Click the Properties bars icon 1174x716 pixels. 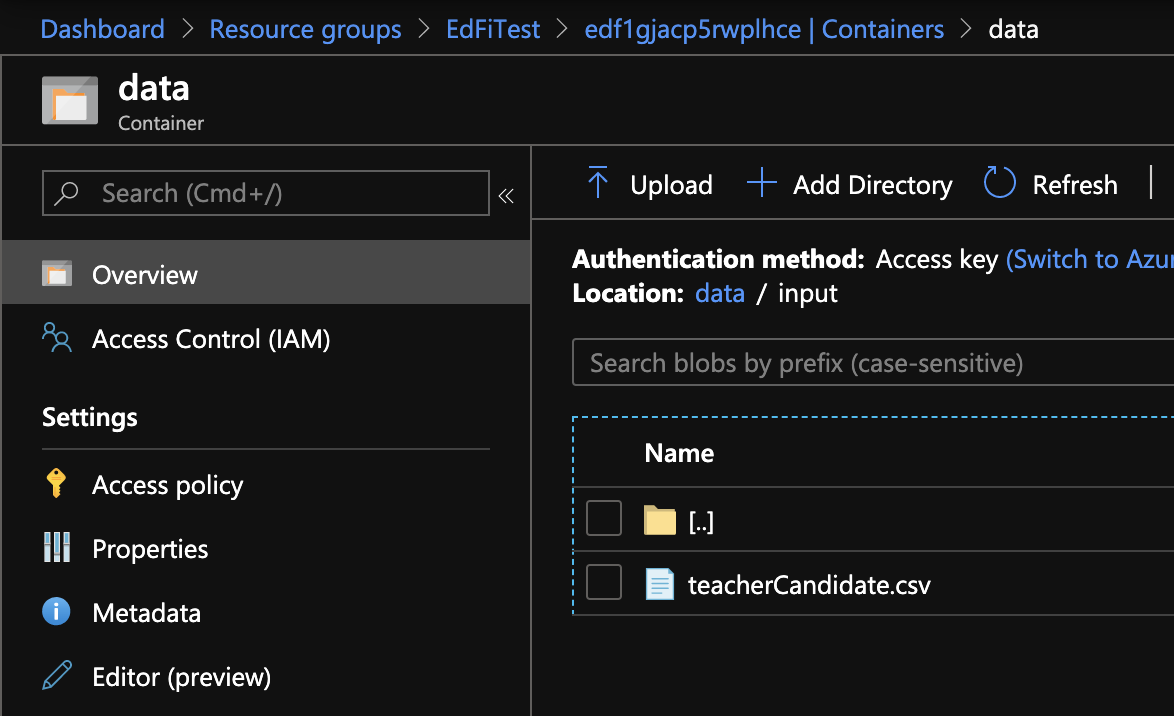(56, 549)
